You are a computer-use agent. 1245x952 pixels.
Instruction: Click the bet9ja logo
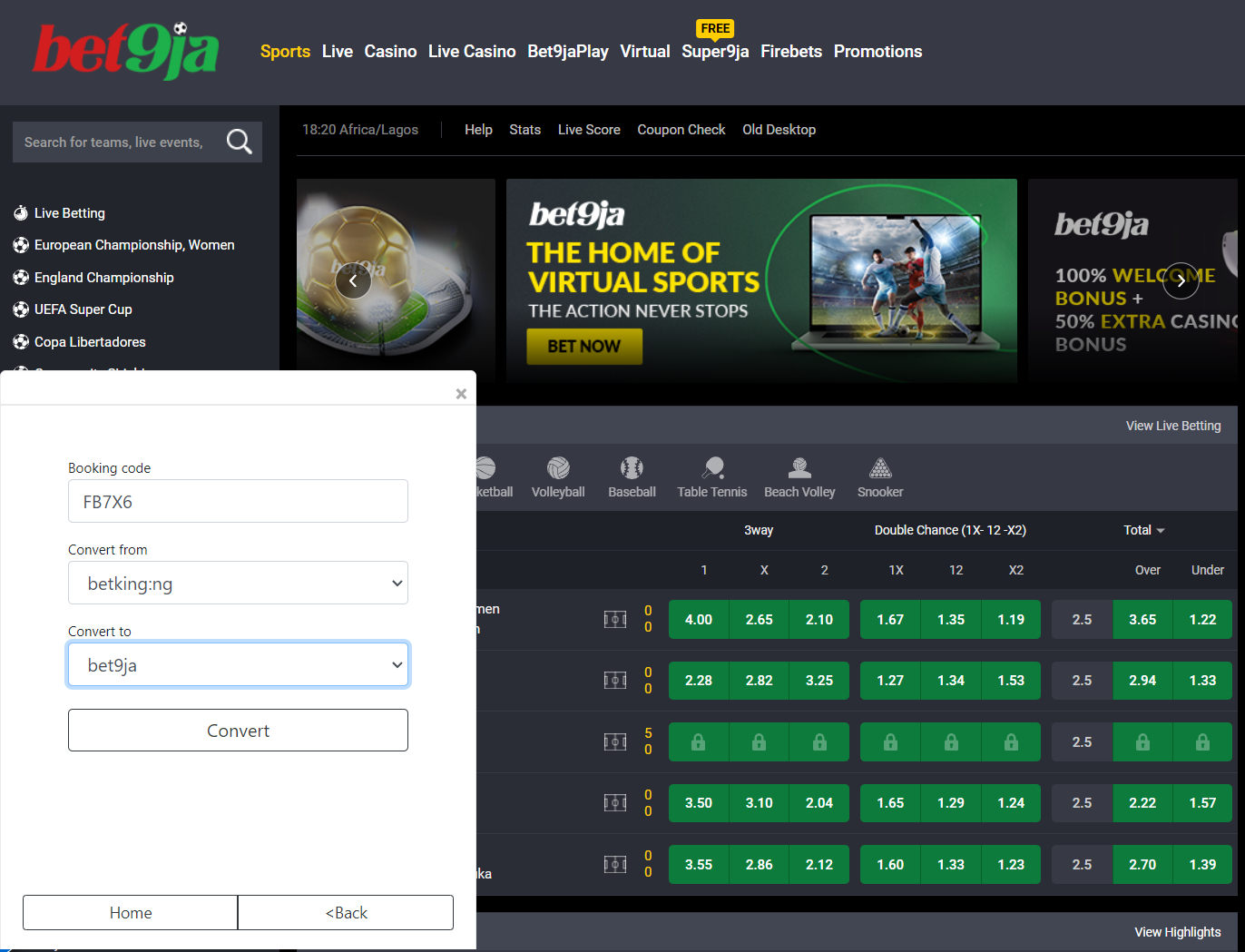[x=126, y=50]
